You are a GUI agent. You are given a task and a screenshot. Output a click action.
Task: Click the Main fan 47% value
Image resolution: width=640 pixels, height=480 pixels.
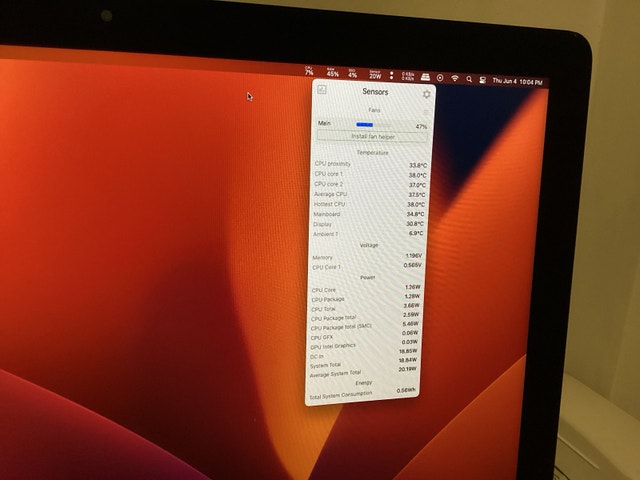click(x=421, y=127)
